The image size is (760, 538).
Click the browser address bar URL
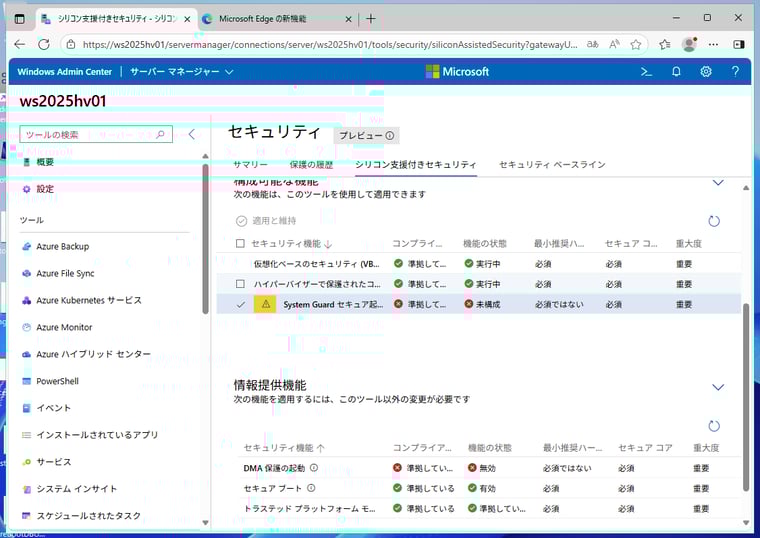tap(330, 45)
